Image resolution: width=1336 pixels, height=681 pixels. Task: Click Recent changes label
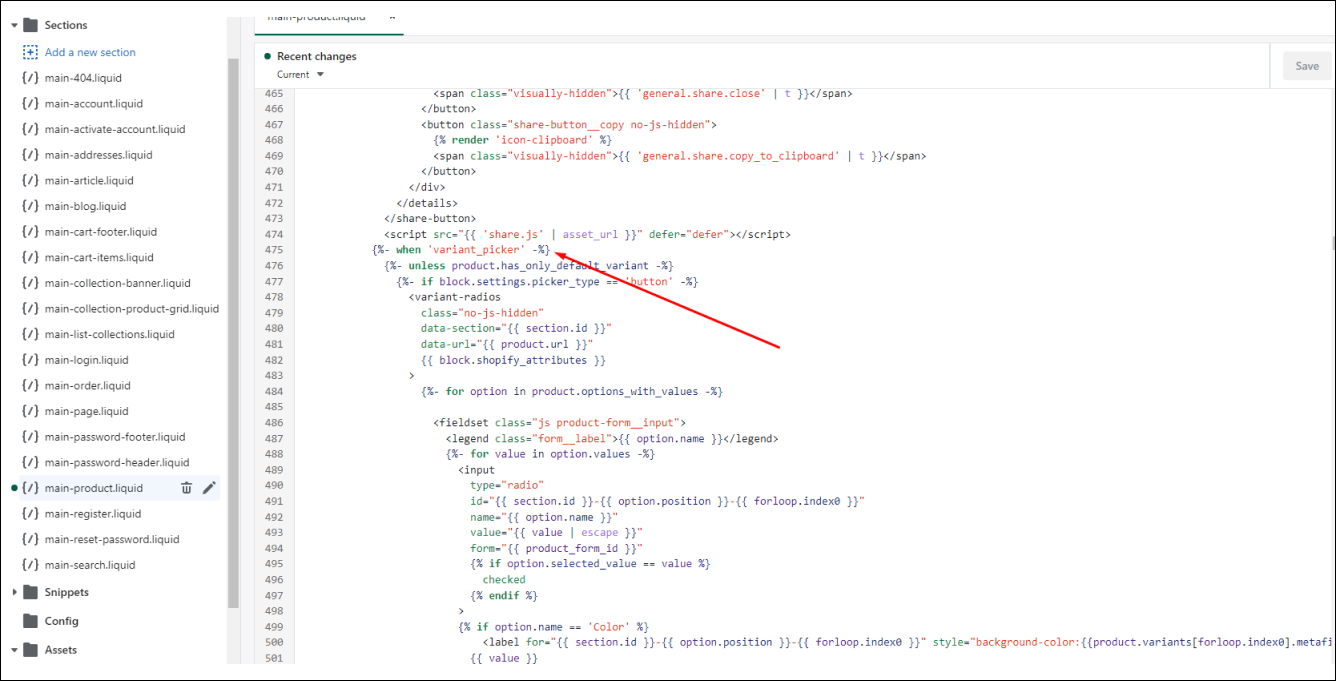317,57
